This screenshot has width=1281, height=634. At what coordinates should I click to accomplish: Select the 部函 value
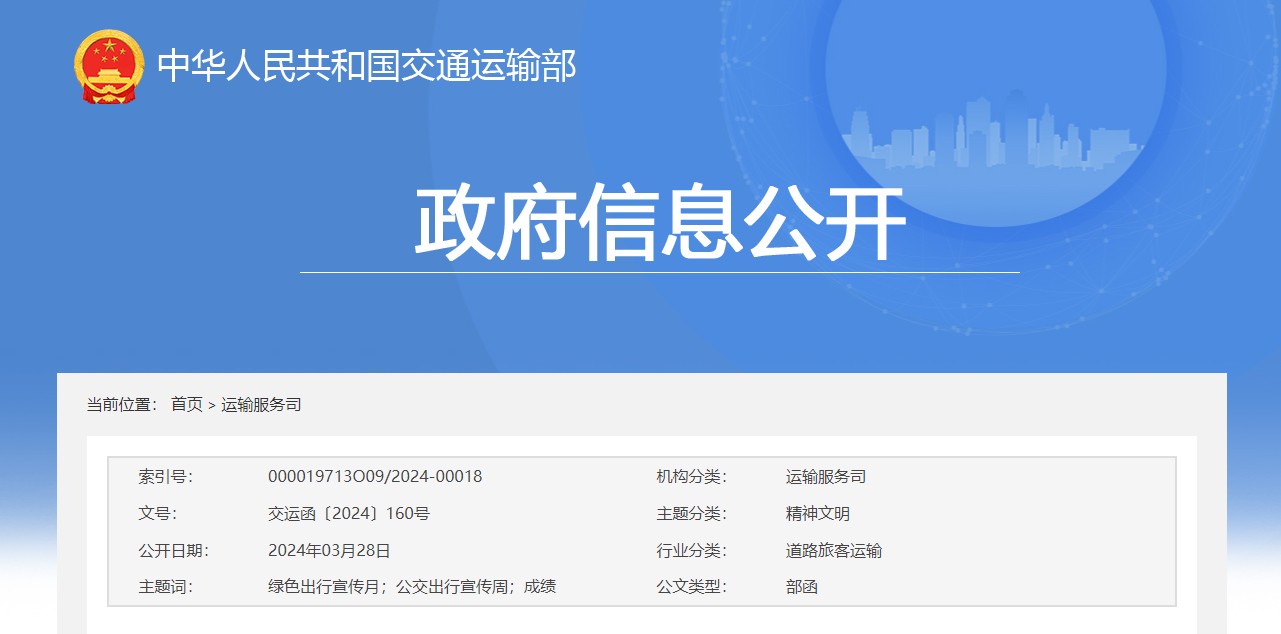click(x=802, y=586)
